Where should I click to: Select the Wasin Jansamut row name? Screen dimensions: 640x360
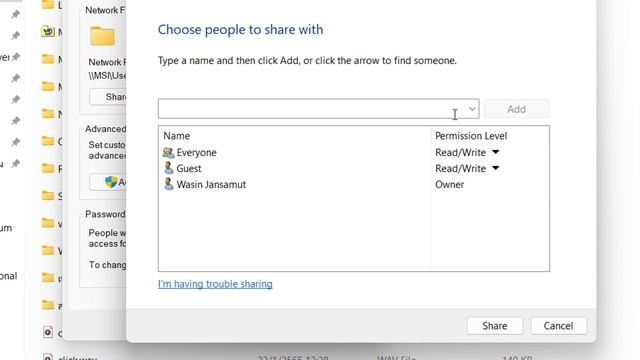[211, 184]
